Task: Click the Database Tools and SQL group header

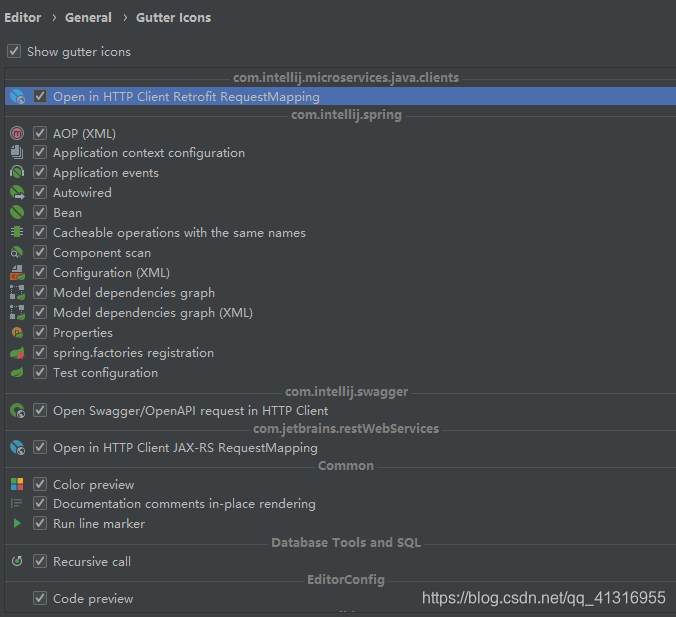Action: [x=346, y=542]
